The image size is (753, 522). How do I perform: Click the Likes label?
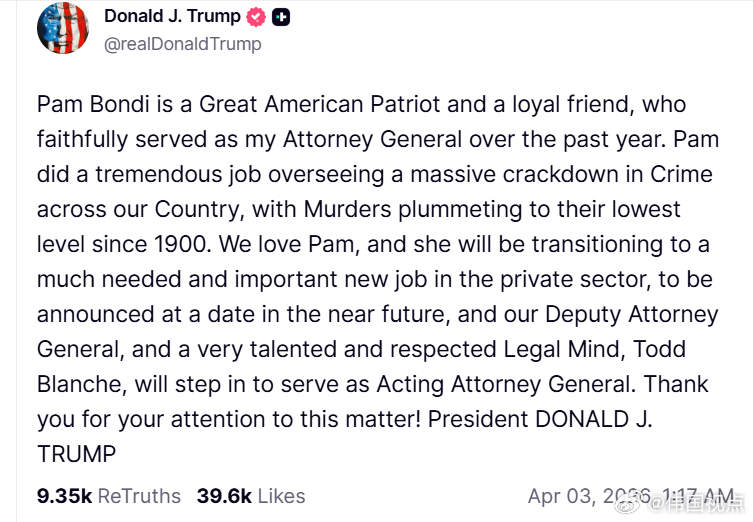pyautogui.click(x=281, y=496)
